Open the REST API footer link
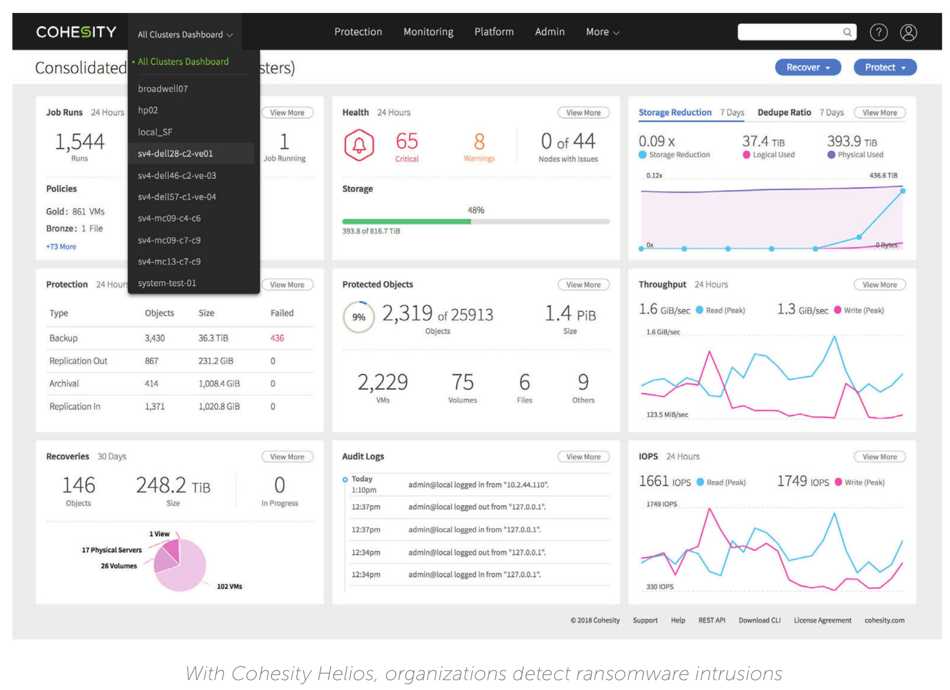The image size is (950, 690). pos(712,620)
